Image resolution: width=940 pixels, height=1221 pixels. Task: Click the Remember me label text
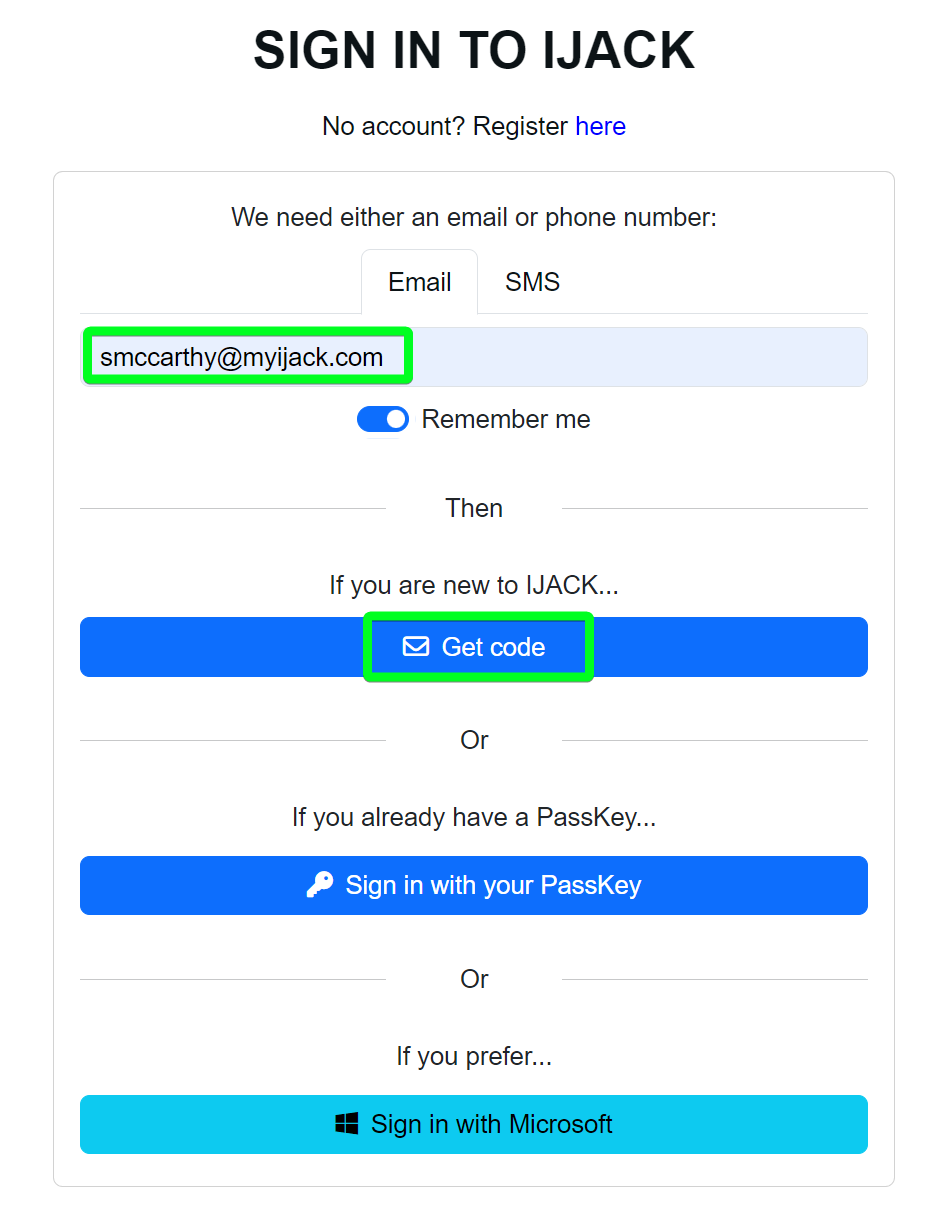point(506,419)
